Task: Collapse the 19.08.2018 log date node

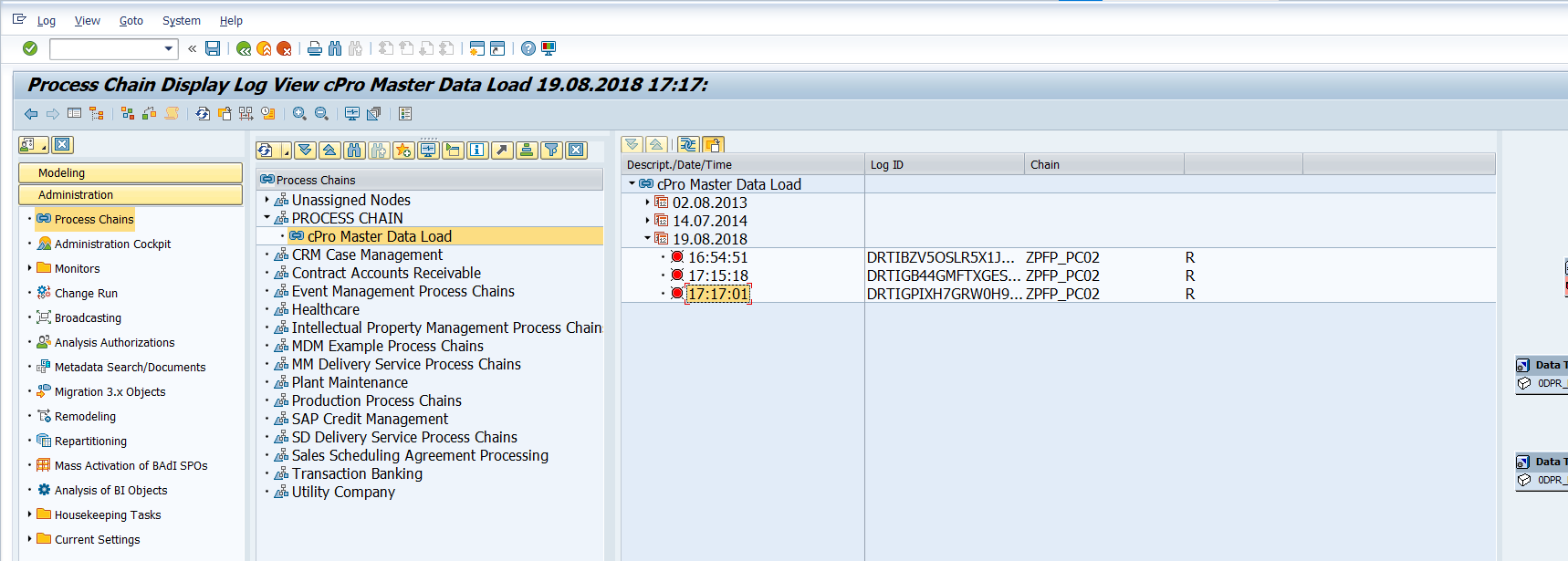Action: (x=648, y=239)
